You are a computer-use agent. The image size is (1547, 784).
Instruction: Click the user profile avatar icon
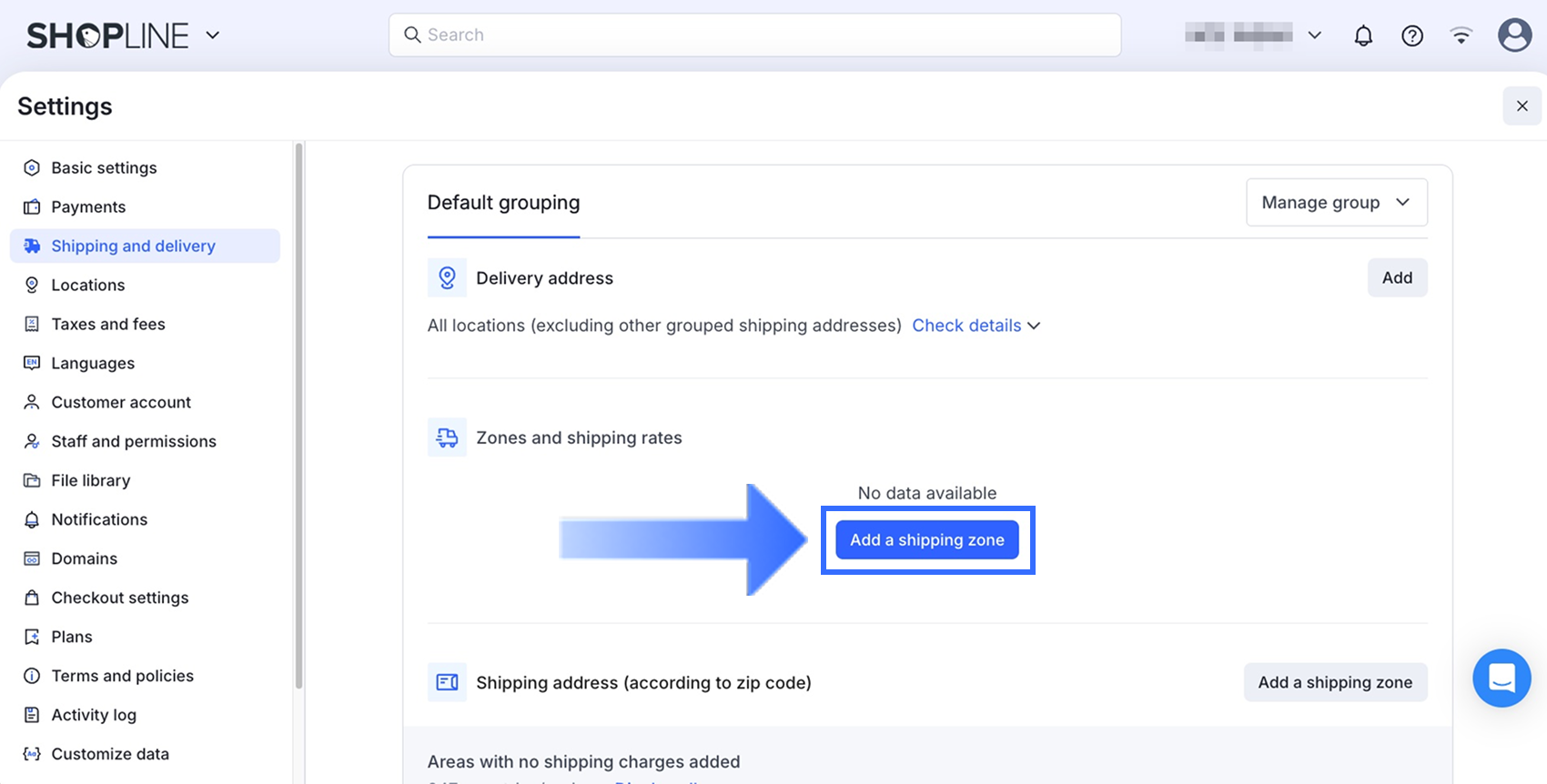[x=1514, y=35]
